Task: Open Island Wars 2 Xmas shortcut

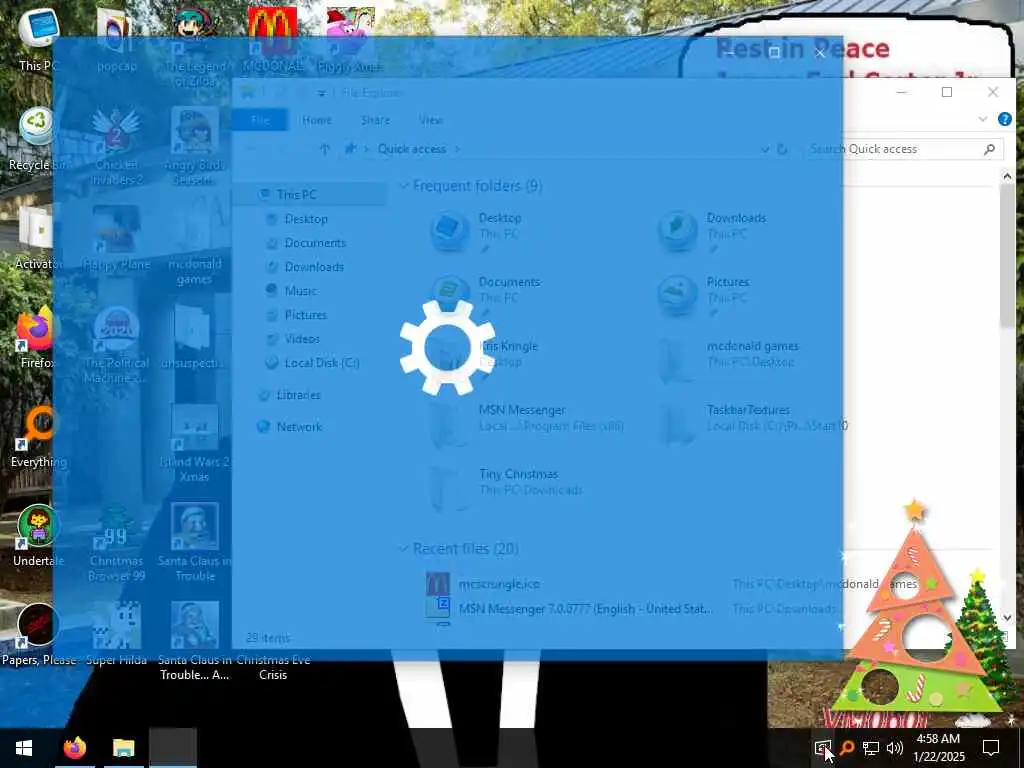Action: pyautogui.click(x=195, y=443)
